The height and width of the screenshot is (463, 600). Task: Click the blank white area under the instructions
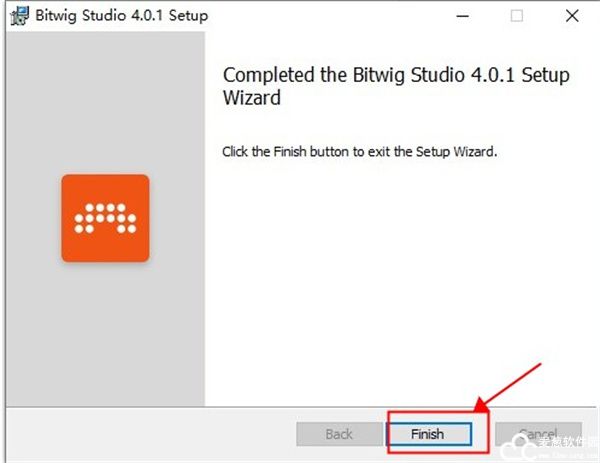point(400,280)
